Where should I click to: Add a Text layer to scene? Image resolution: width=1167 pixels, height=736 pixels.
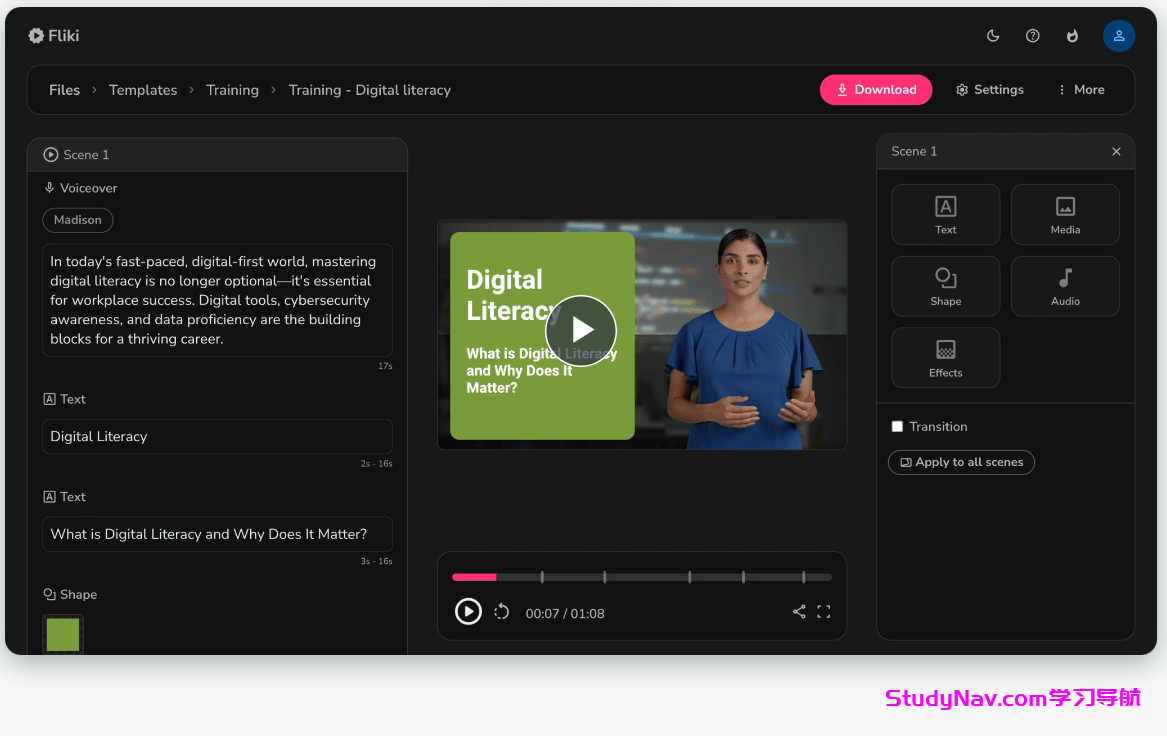coord(945,214)
